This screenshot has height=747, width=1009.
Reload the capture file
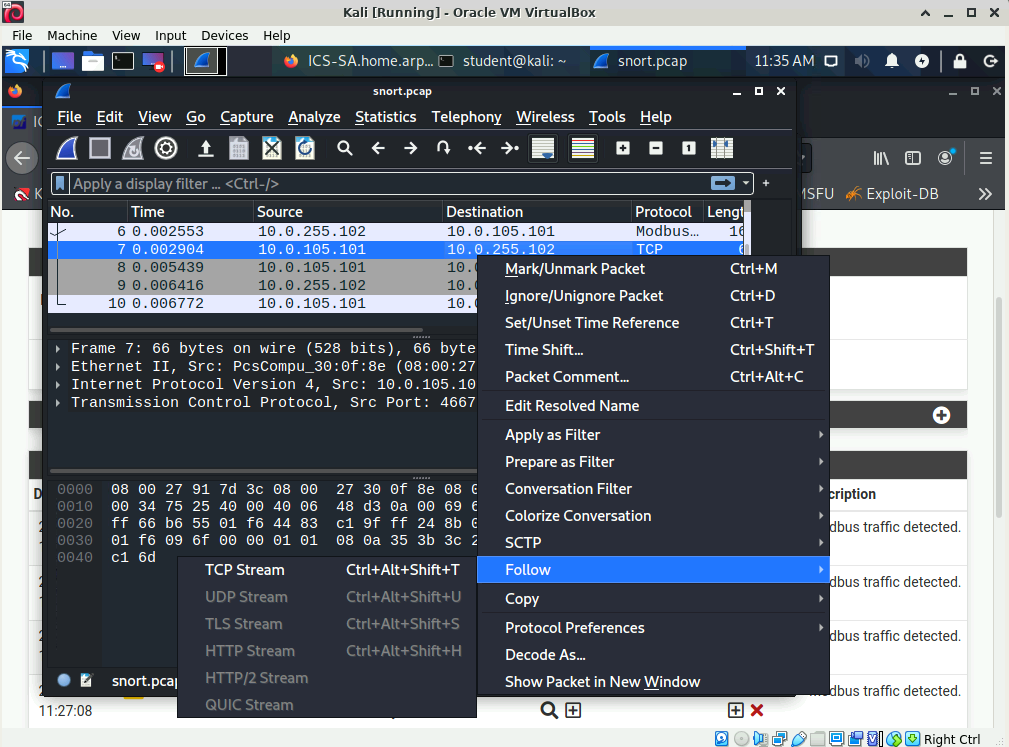pos(304,149)
